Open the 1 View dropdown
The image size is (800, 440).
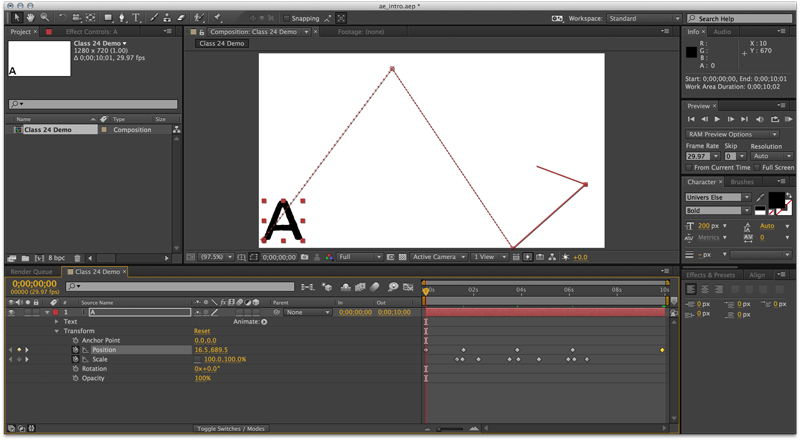(x=489, y=257)
